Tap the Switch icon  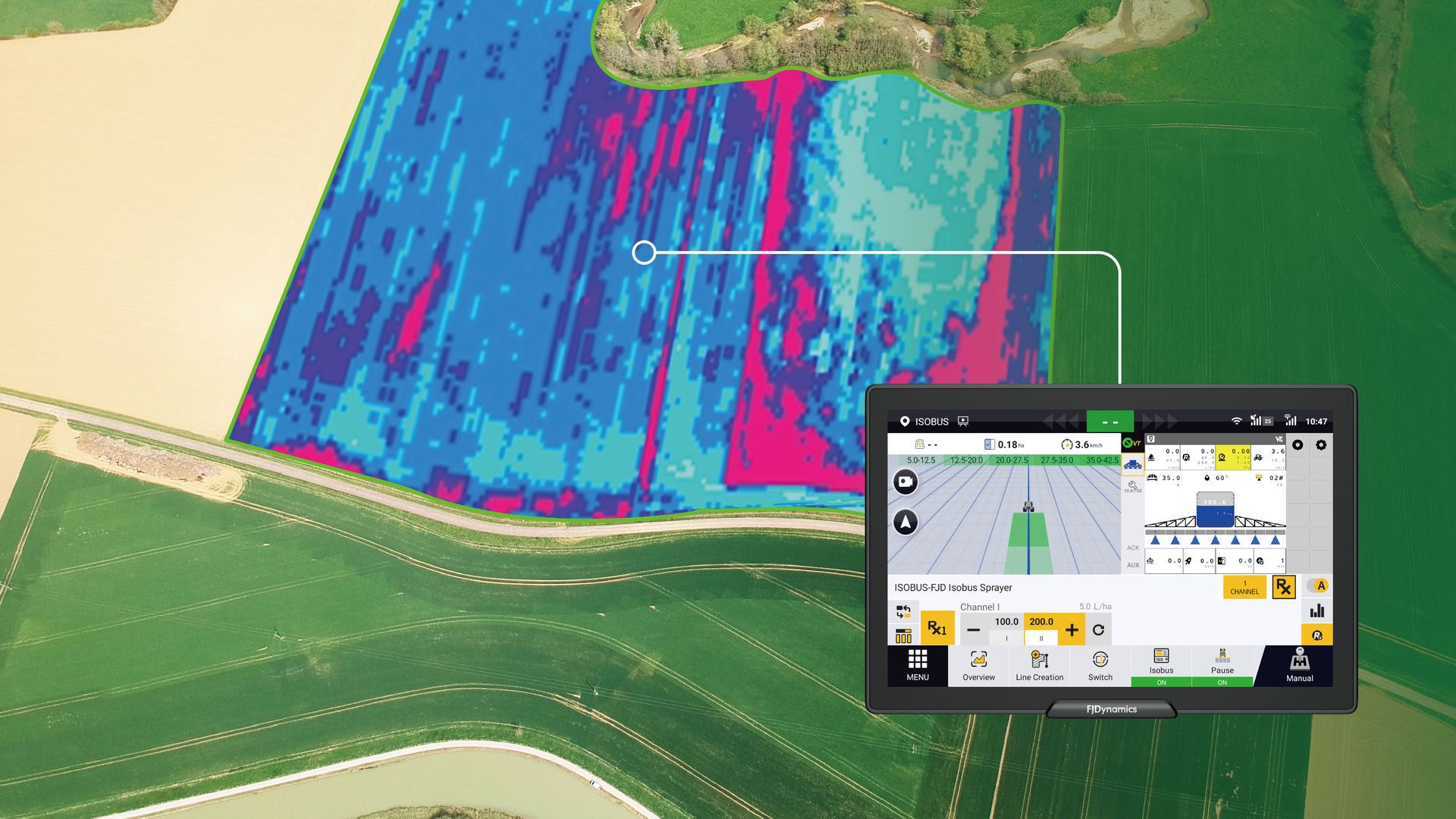click(1100, 665)
